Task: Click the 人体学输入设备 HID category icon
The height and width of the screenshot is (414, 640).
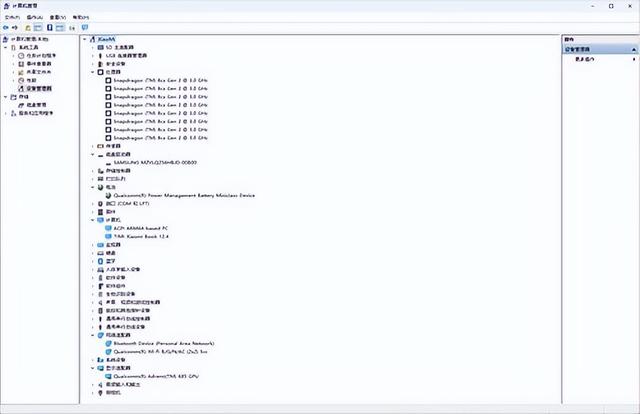Action: click(100, 269)
